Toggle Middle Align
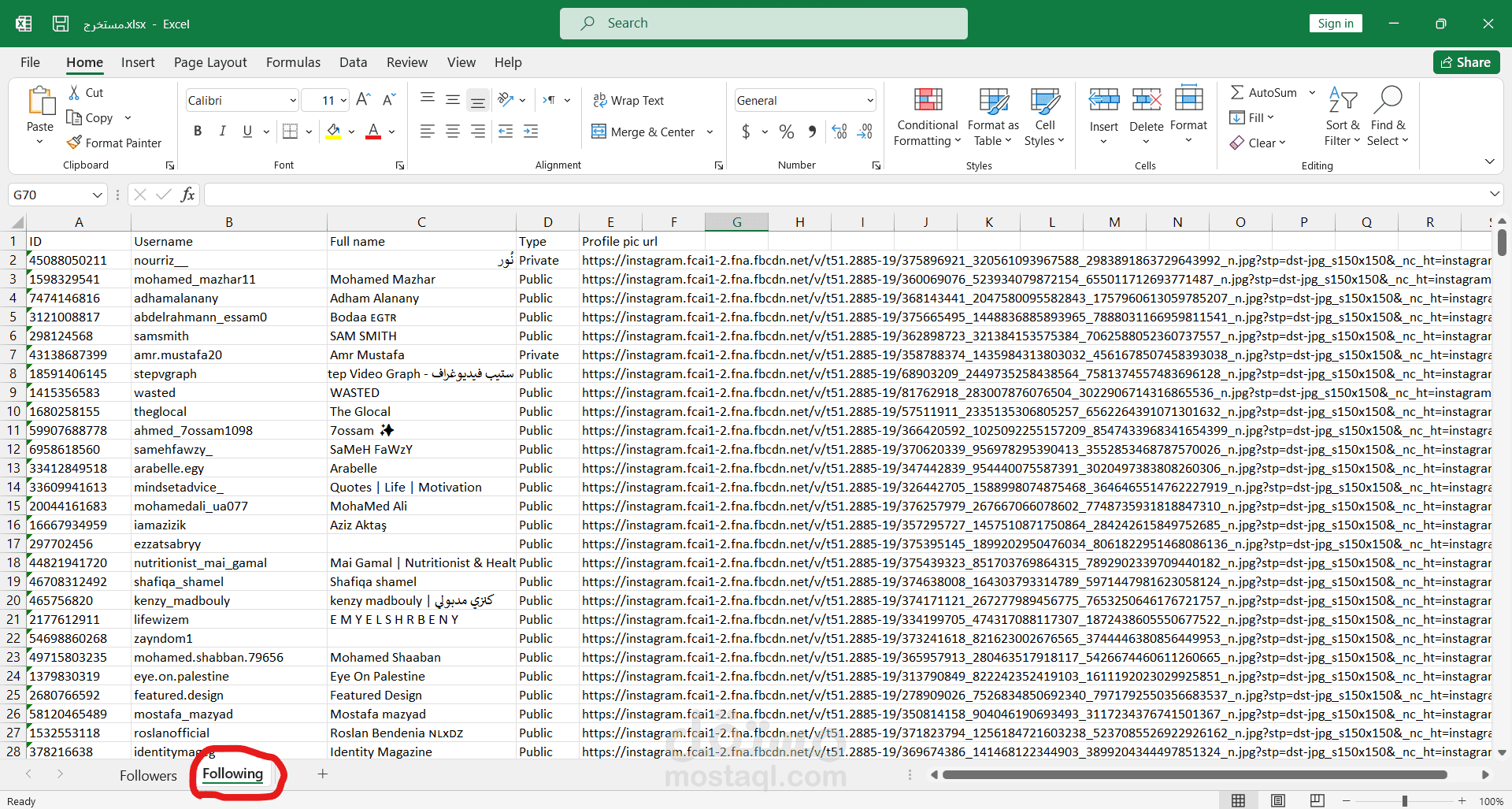The width and height of the screenshot is (1512, 809). coord(453,100)
